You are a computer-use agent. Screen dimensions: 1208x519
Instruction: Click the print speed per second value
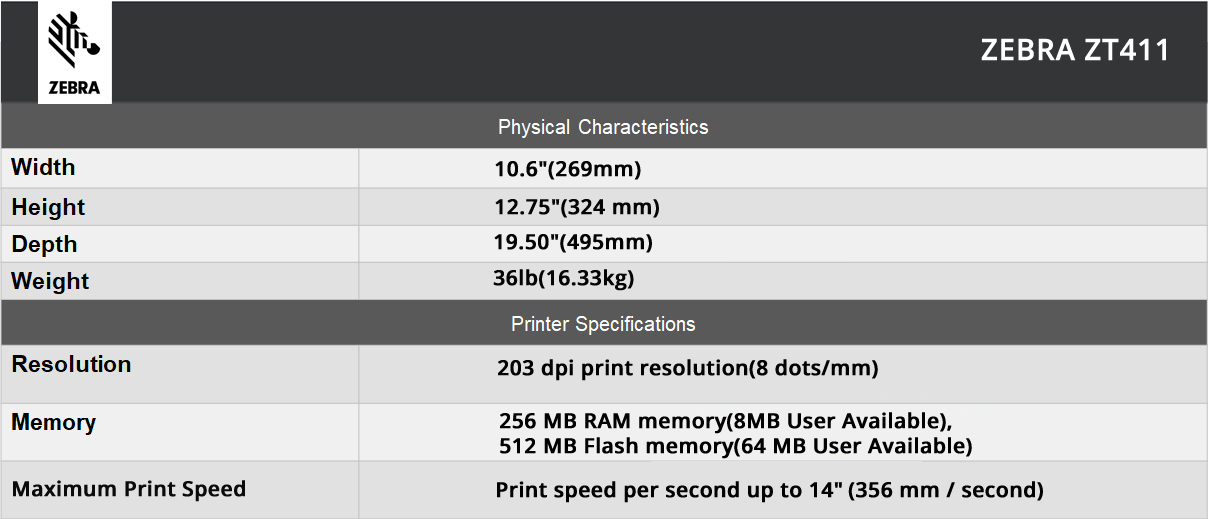coord(770,490)
